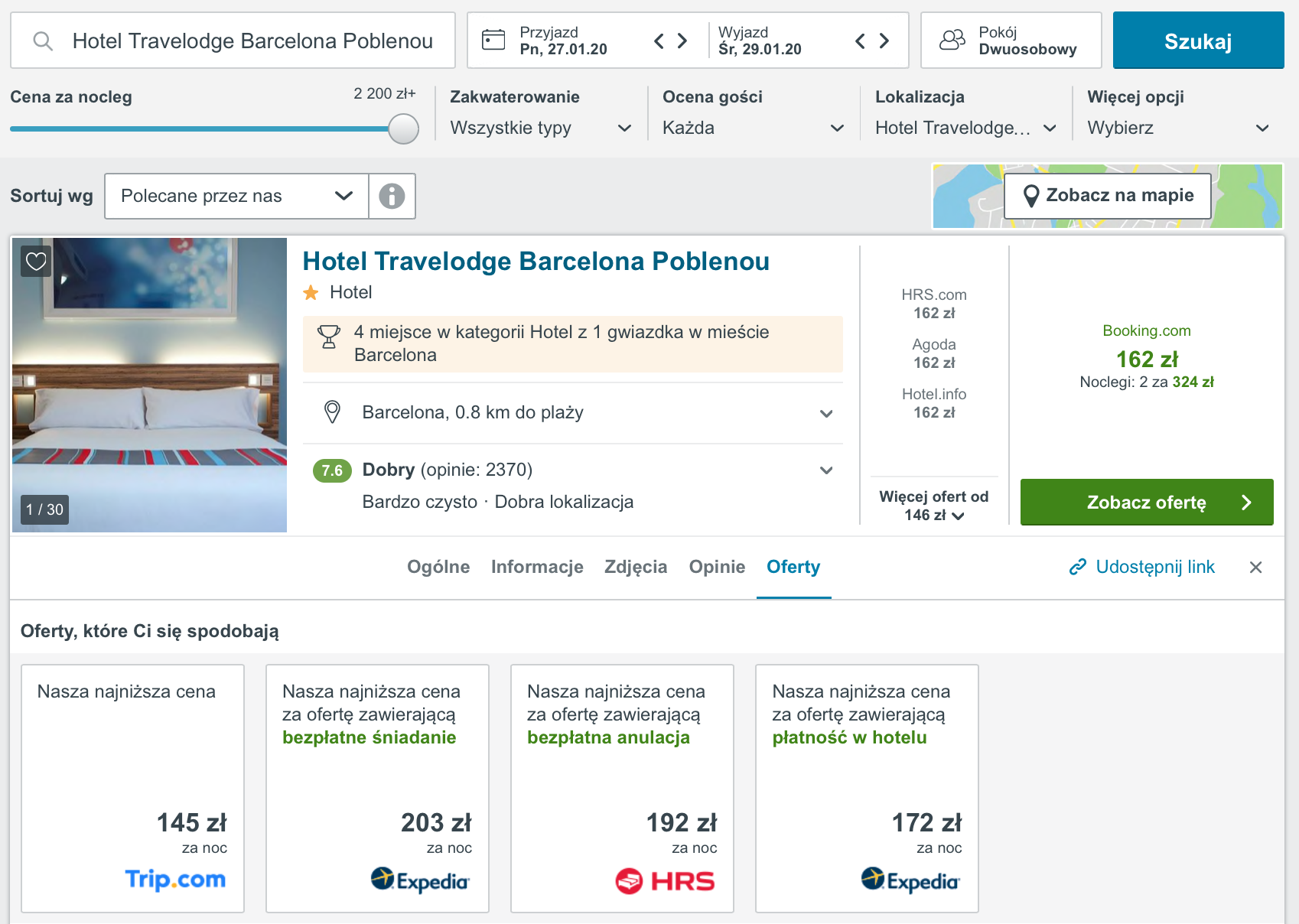
Task: Click the Udostępnij link chain icon
Action: click(1078, 567)
